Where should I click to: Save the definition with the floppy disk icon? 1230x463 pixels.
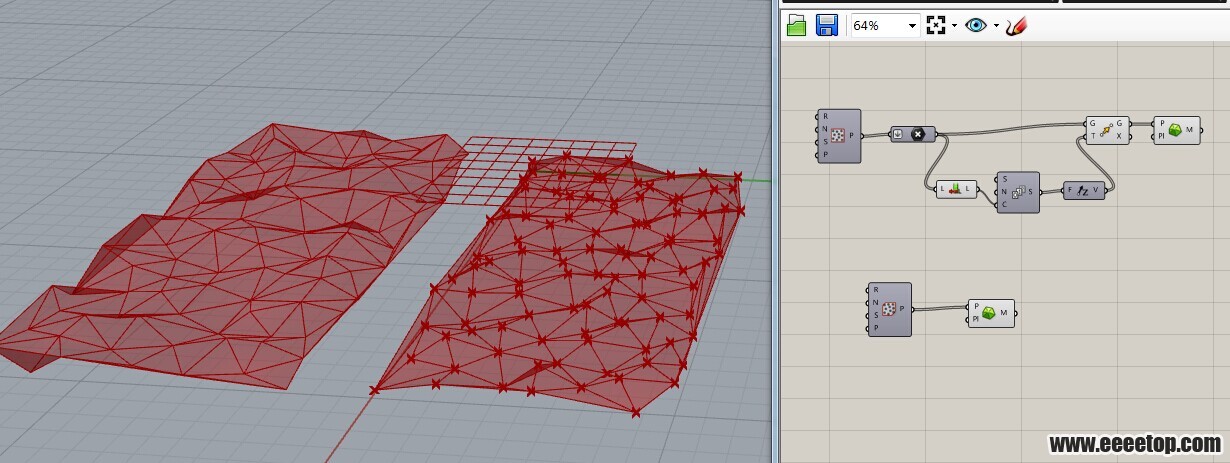826,25
